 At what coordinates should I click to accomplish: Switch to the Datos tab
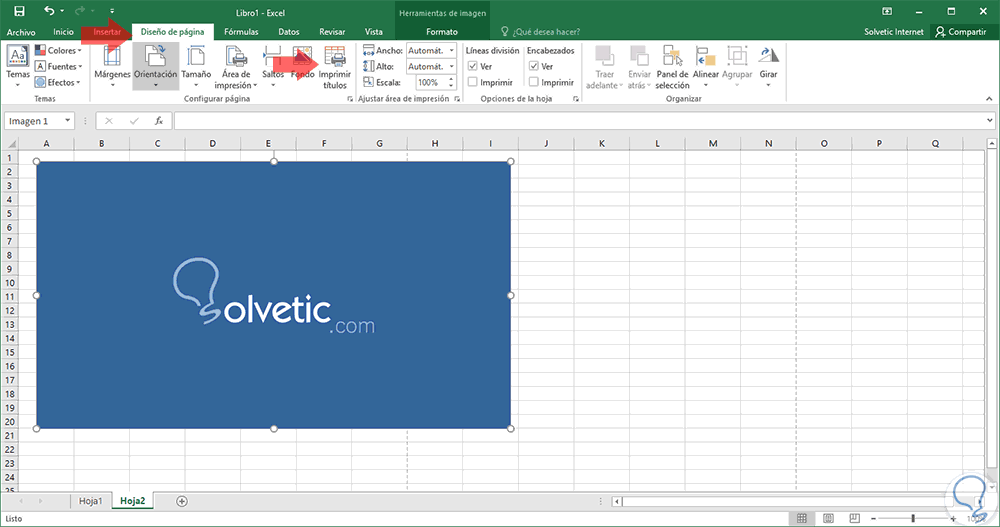click(289, 32)
